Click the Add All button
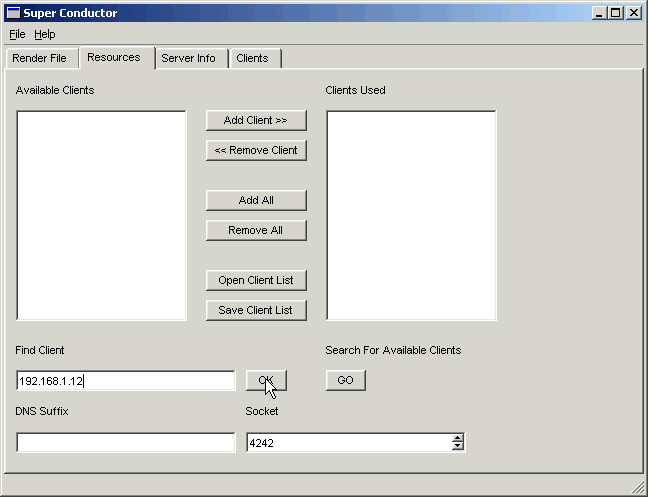Viewport: 648px width, 497px height. [256, 200]
